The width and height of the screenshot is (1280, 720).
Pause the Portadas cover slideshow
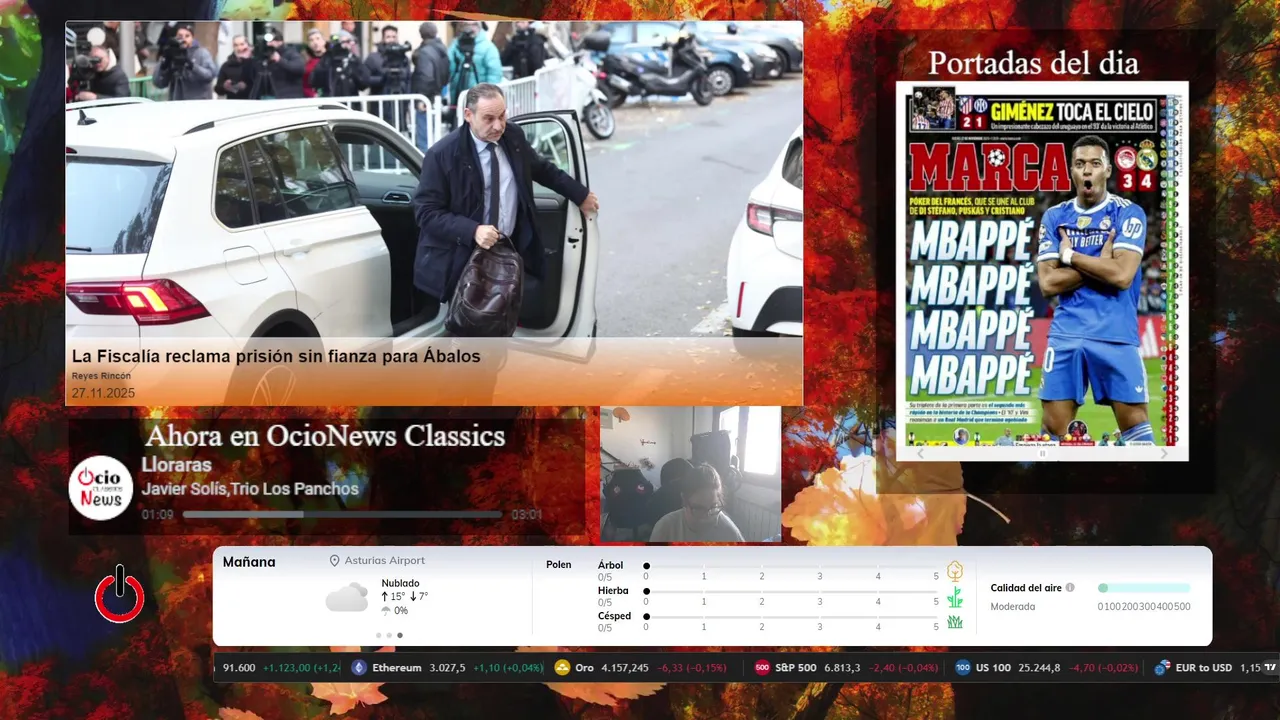click(1042, 453)
